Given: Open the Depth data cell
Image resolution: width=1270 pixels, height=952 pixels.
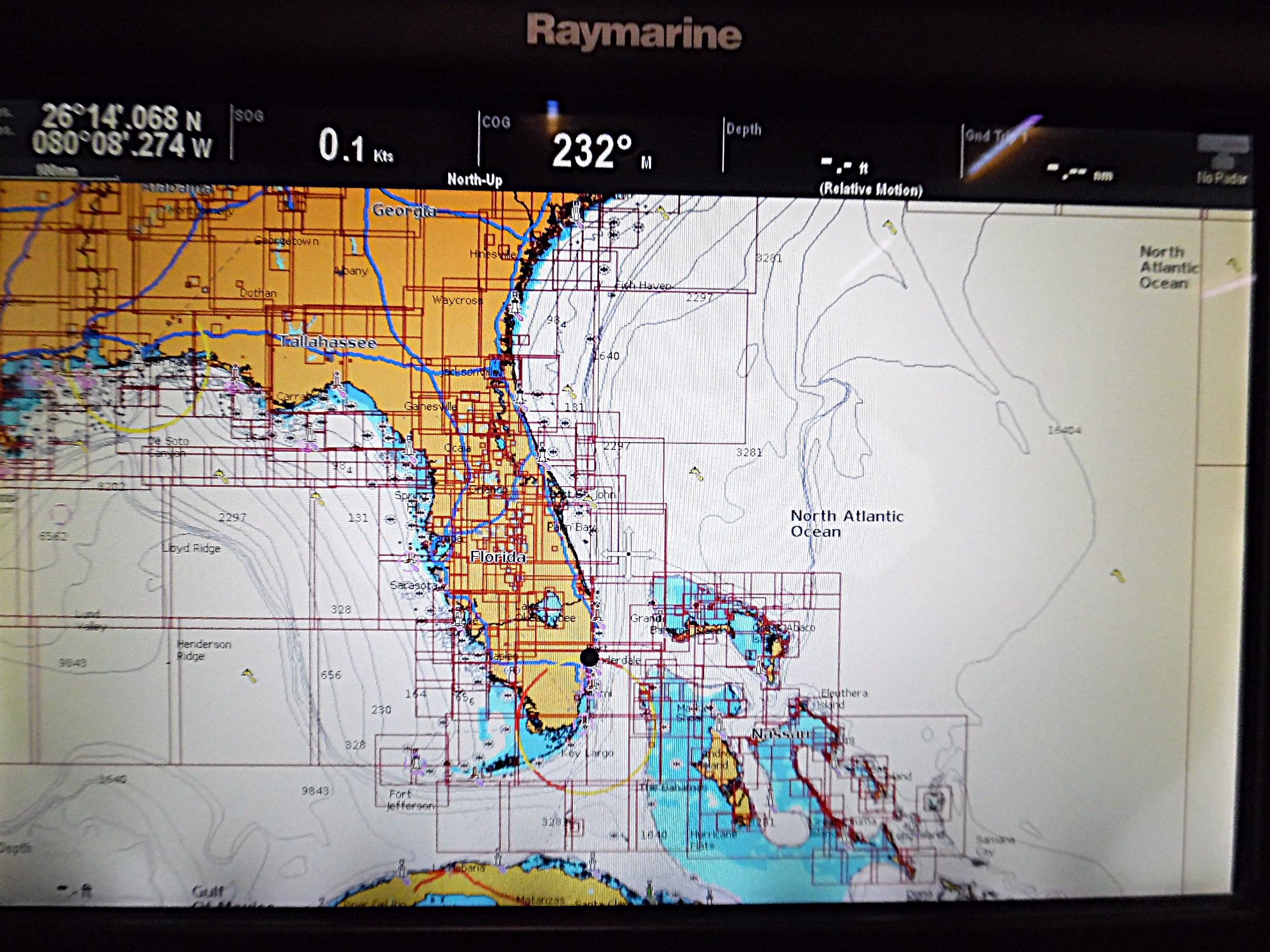Looking at the screenshot, I should tap(842, 154).
